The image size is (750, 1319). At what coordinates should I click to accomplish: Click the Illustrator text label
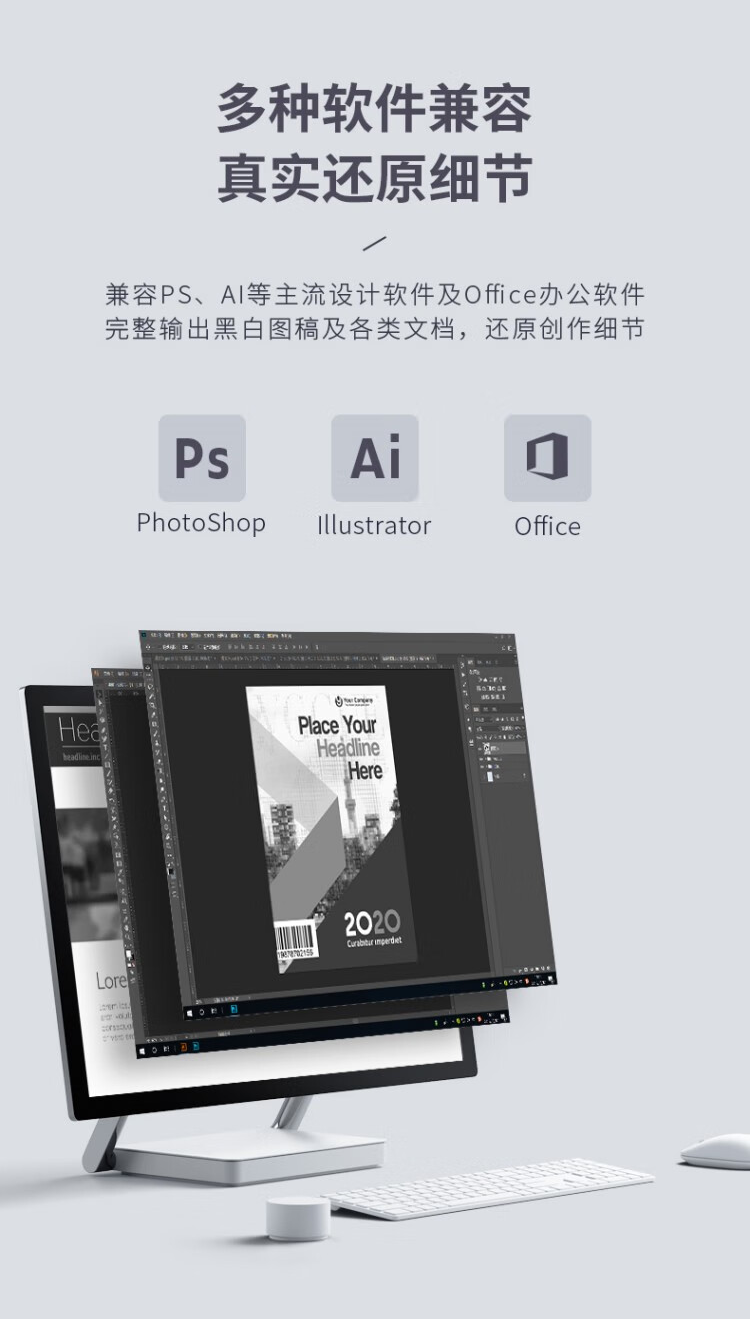[x=374, y=525]
